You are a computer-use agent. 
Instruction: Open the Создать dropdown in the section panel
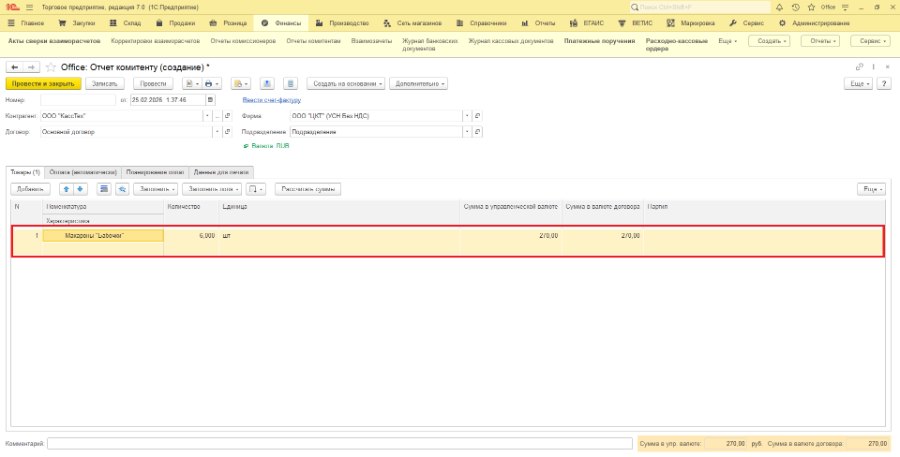pyautogui.click(x=770, y=41)
